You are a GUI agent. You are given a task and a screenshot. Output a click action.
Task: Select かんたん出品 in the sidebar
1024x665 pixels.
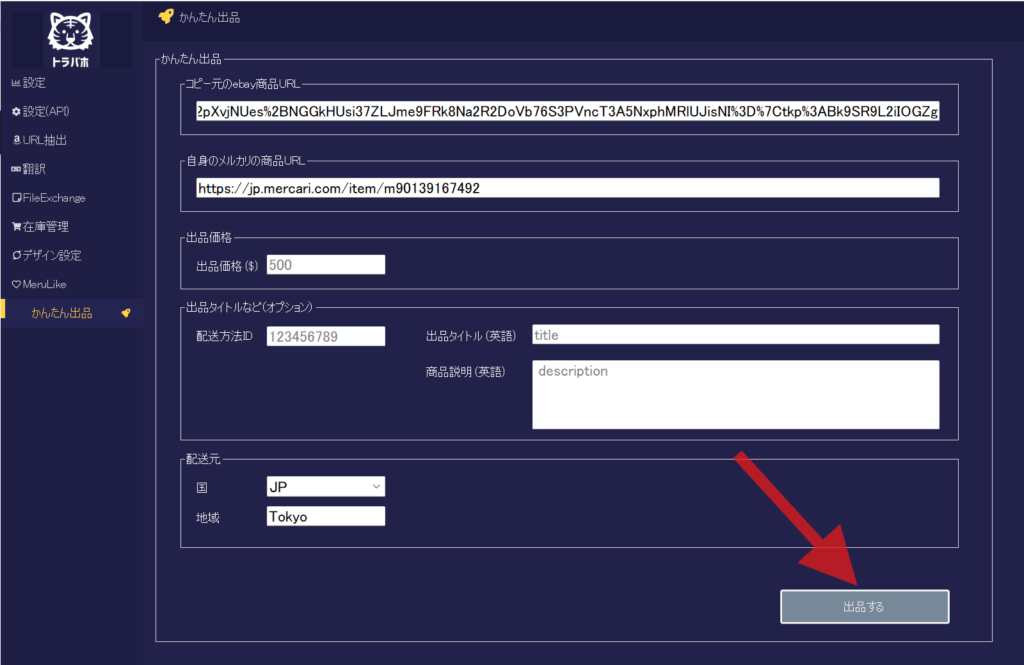coord(62,313)
